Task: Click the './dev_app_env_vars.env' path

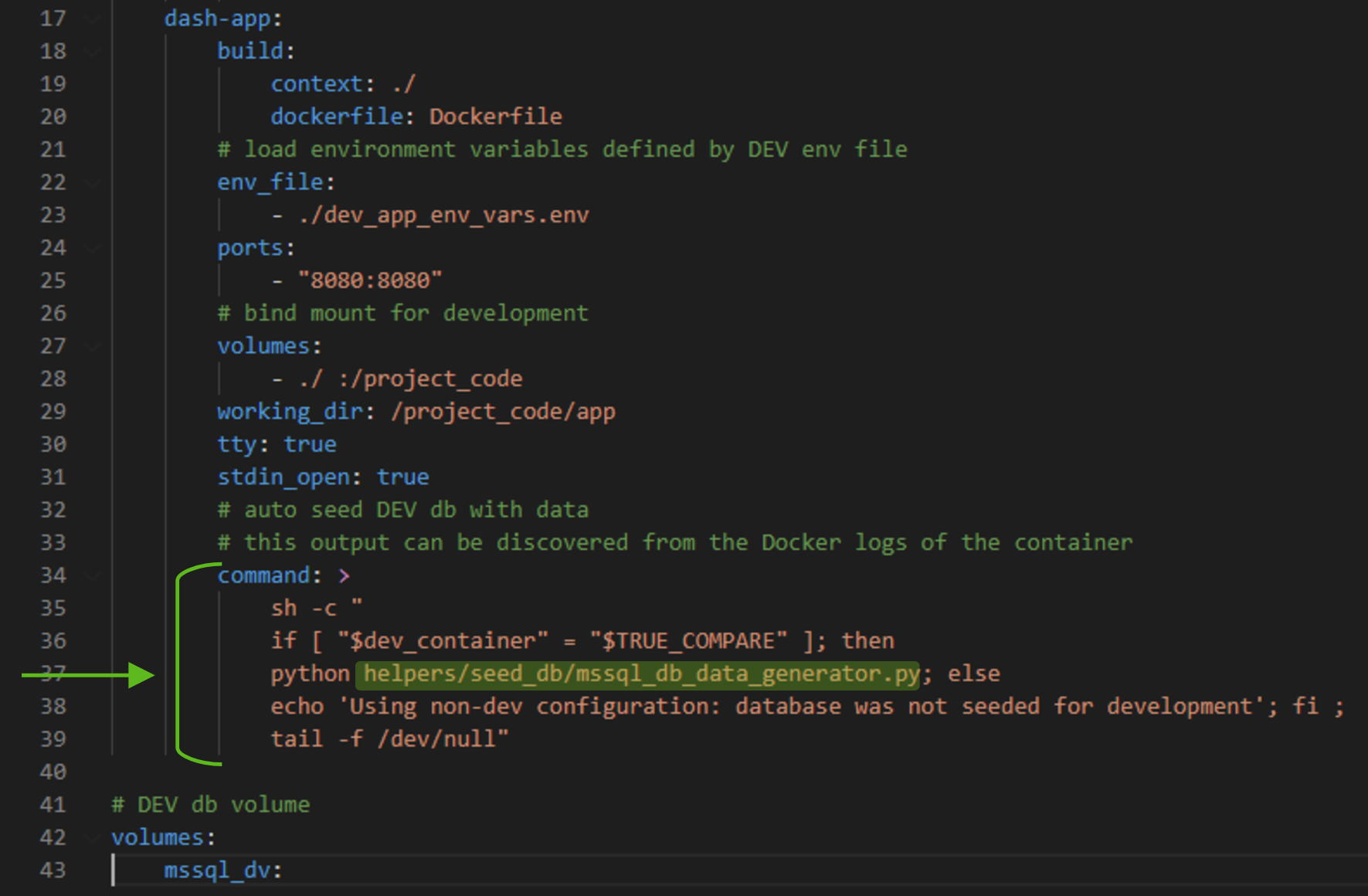Action: click(444, 215)
